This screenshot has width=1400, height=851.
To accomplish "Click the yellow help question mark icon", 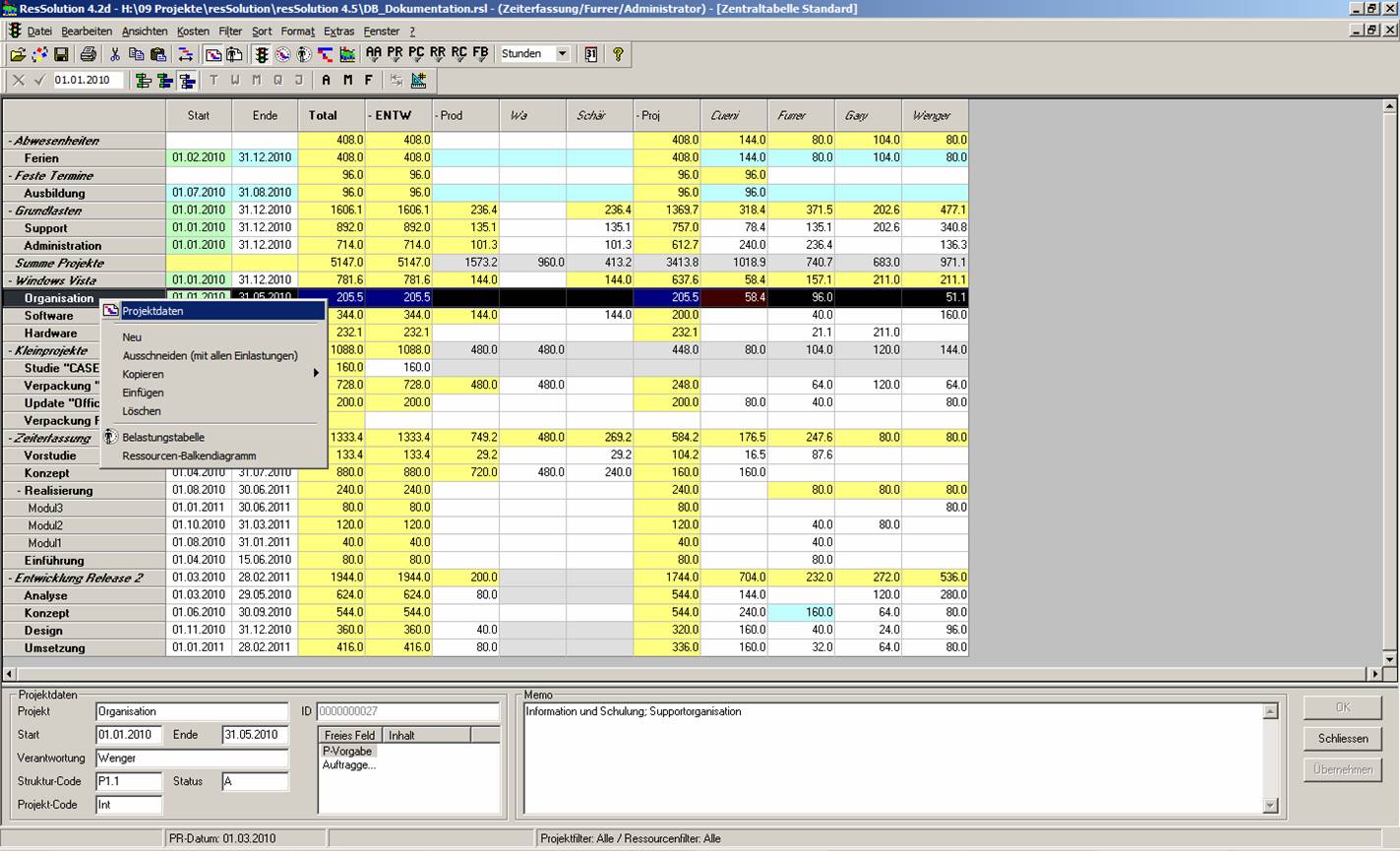I will point(618,54).
